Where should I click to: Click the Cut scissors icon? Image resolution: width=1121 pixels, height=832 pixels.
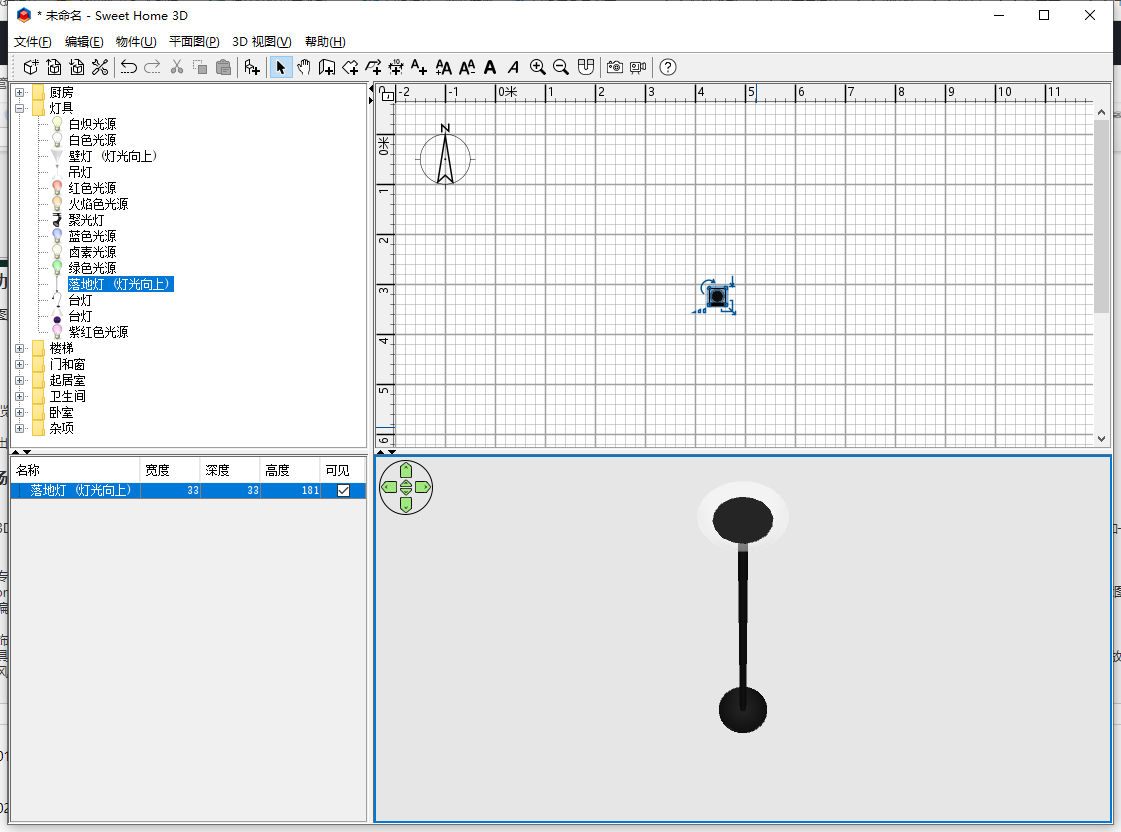[177, 67]
